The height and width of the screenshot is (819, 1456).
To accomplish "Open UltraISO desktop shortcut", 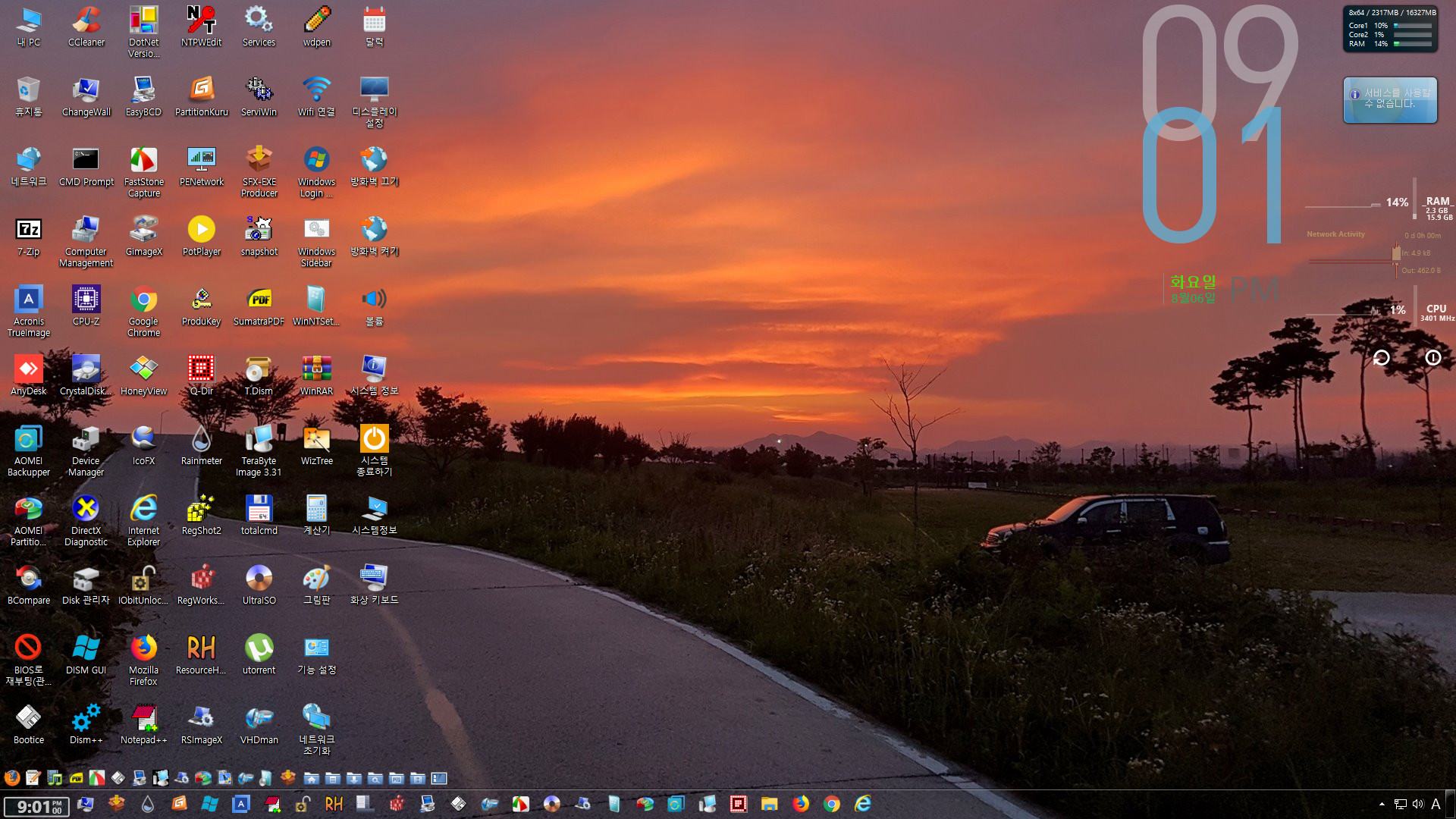I will point(259,585).
